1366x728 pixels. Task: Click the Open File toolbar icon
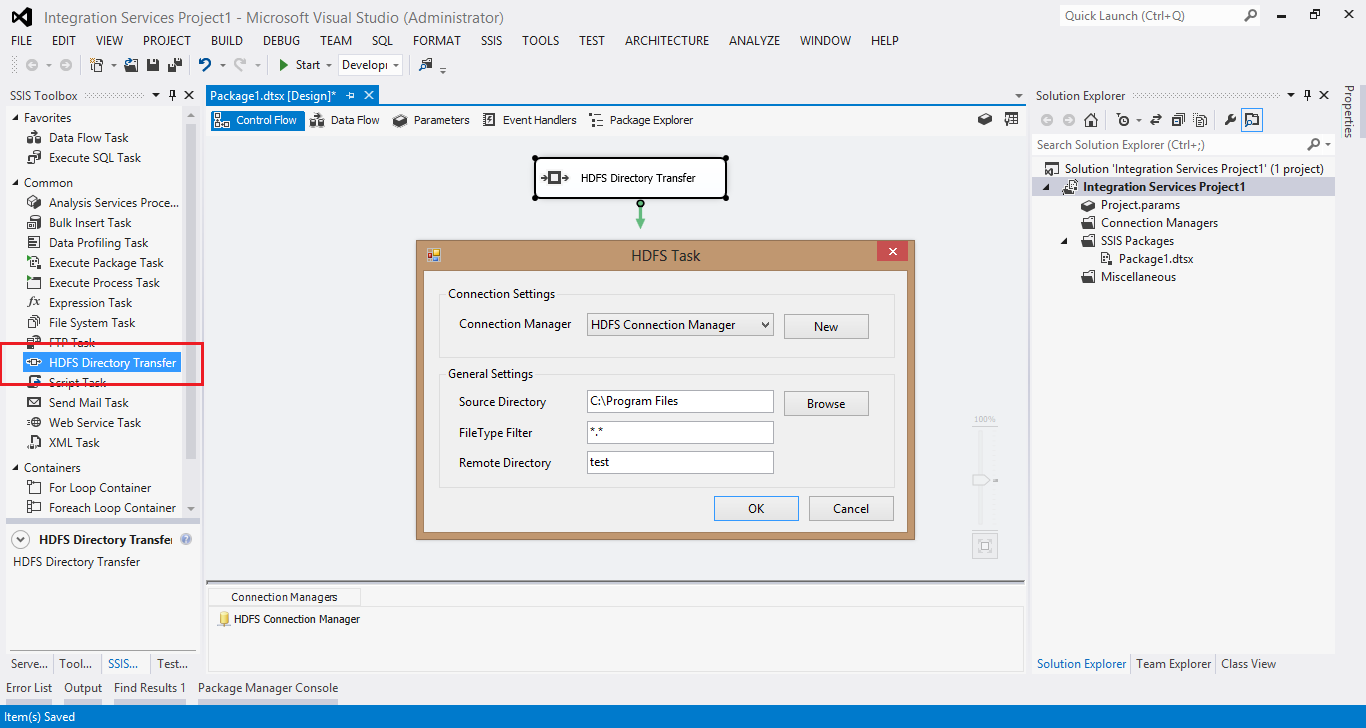coord(131,65)
